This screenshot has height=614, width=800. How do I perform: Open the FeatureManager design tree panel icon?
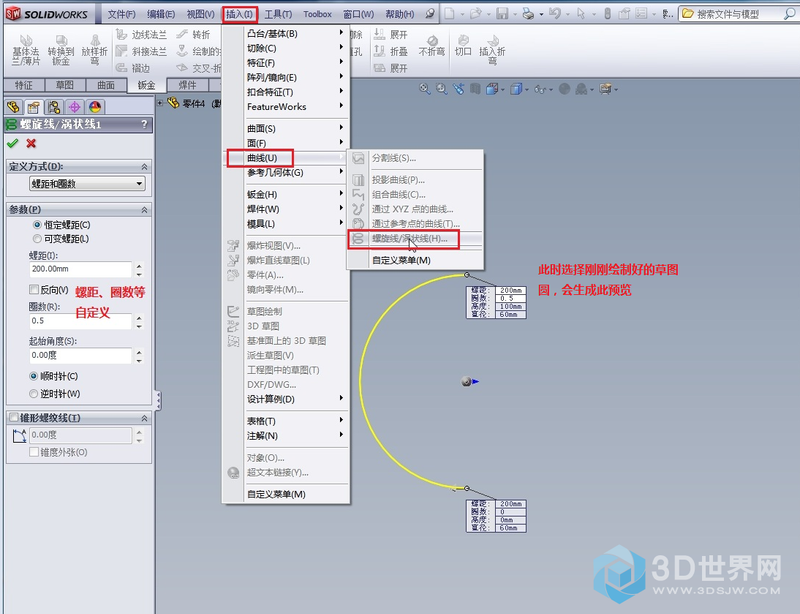coord(13,106)
